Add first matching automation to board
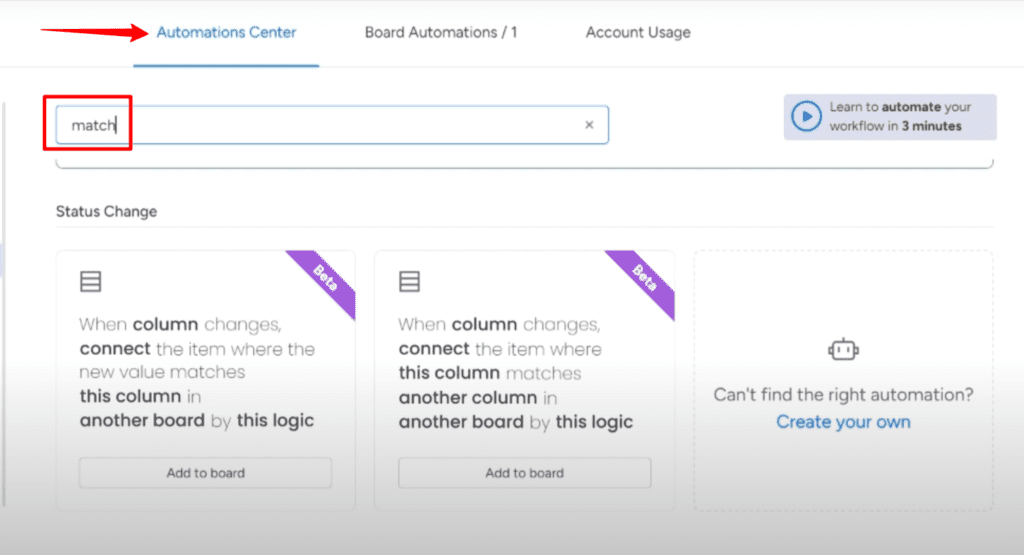The height and width of the screenshot is (555, 1024). 206,473
